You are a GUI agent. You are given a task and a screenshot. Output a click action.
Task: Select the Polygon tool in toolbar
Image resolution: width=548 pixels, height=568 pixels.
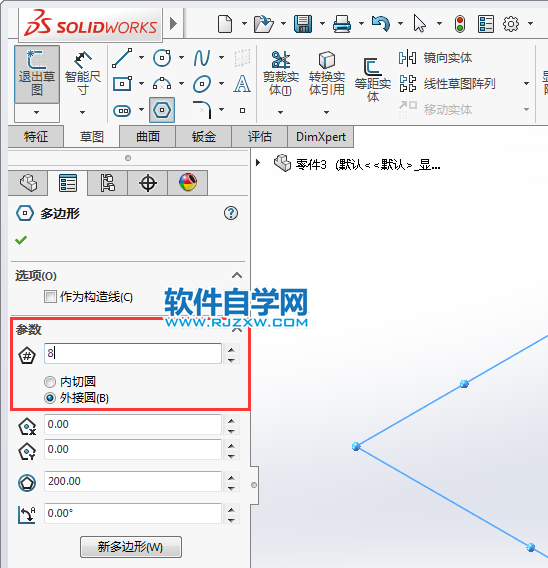[162, 110]
